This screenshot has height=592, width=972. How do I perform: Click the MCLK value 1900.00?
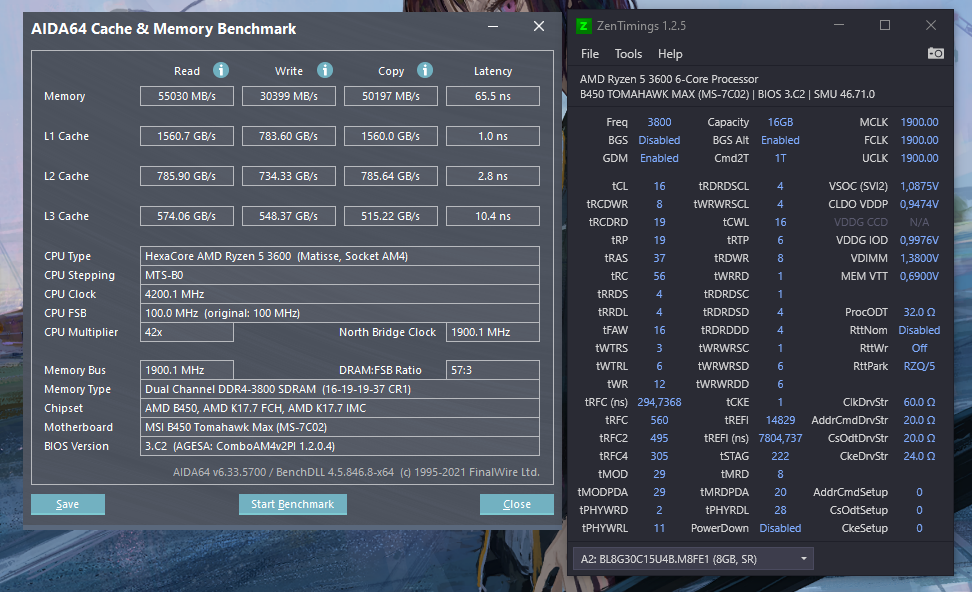click(919, 122)
